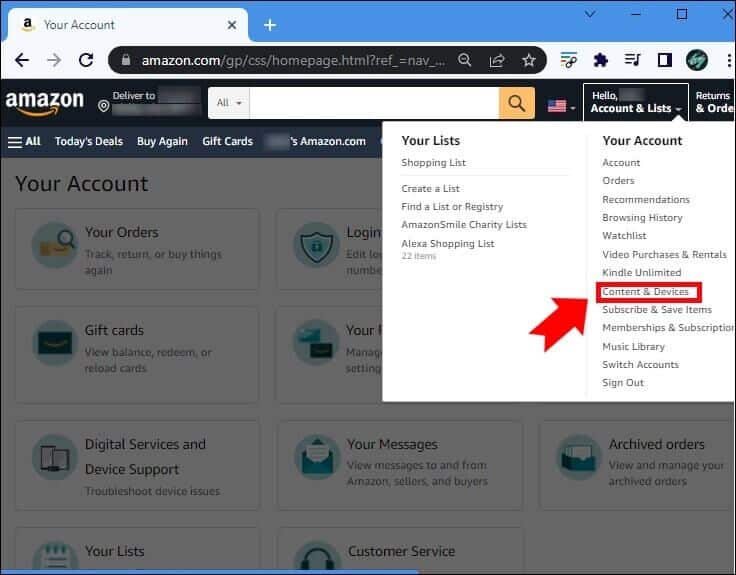This screenshot has width=736, height=575.
Task: Click the browser forward arrow
Action: click(x=54, y=60)
